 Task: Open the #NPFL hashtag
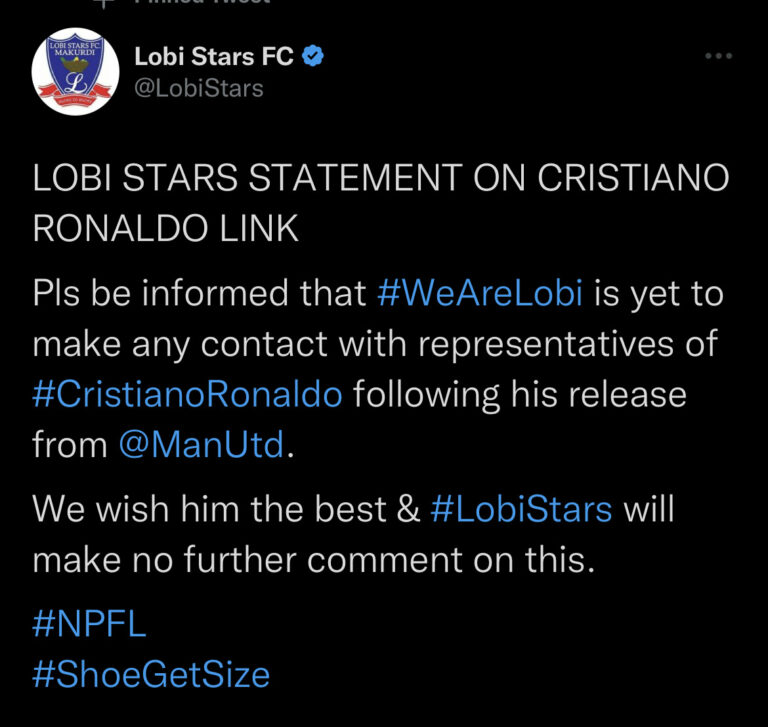[89, 624]
